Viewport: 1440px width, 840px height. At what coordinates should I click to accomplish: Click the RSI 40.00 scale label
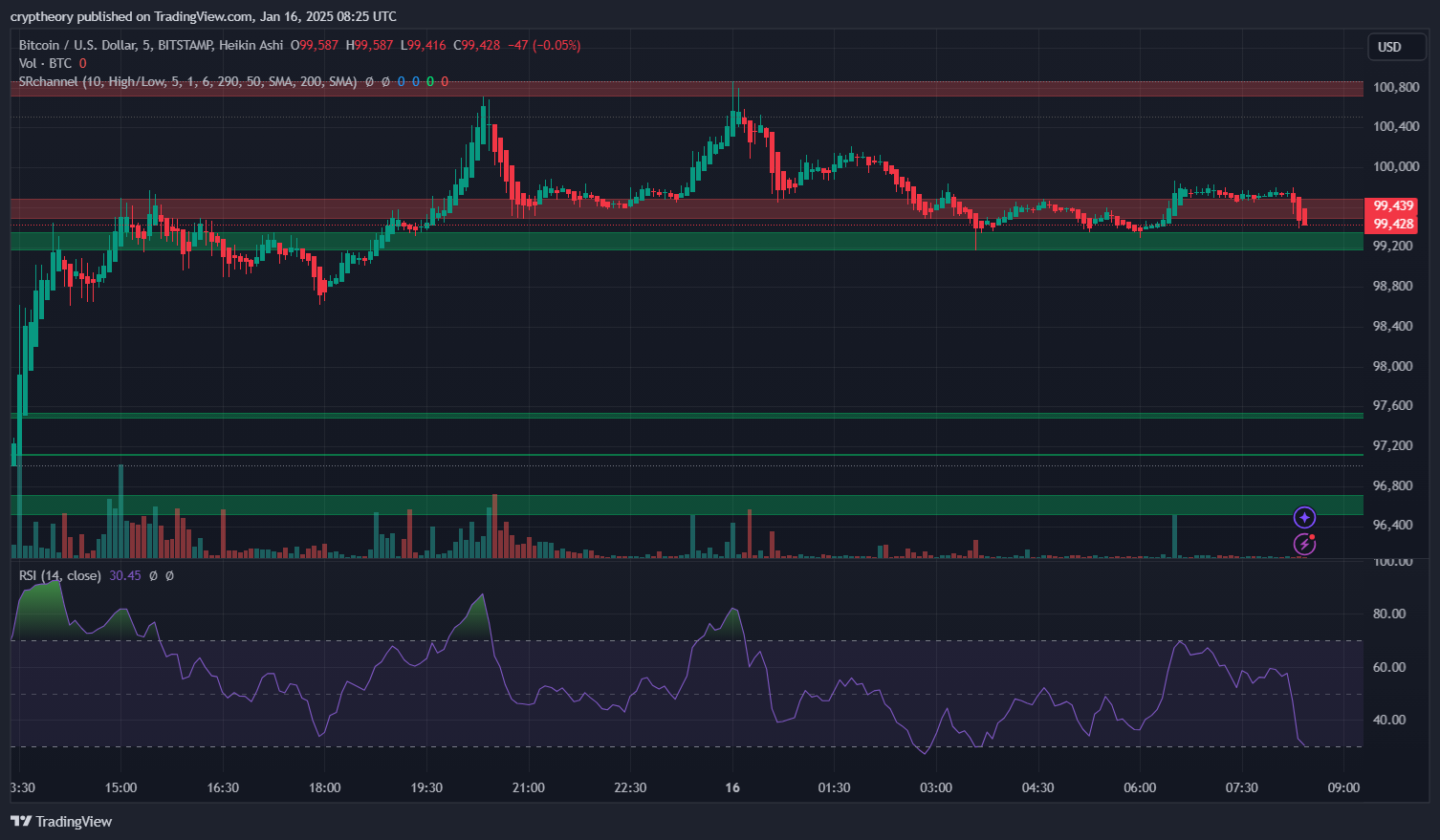1389,720
